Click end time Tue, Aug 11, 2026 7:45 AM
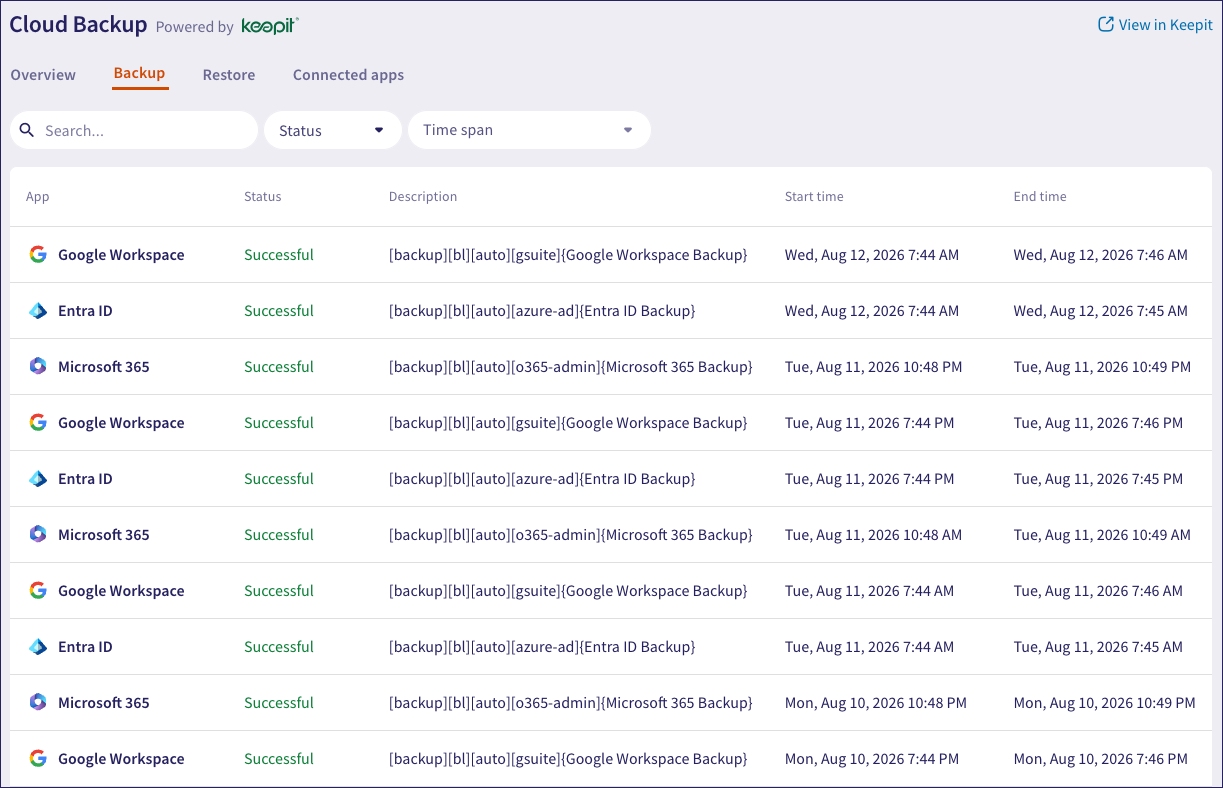This screenshot has height=788, width=1223. tap(1099, 647)
